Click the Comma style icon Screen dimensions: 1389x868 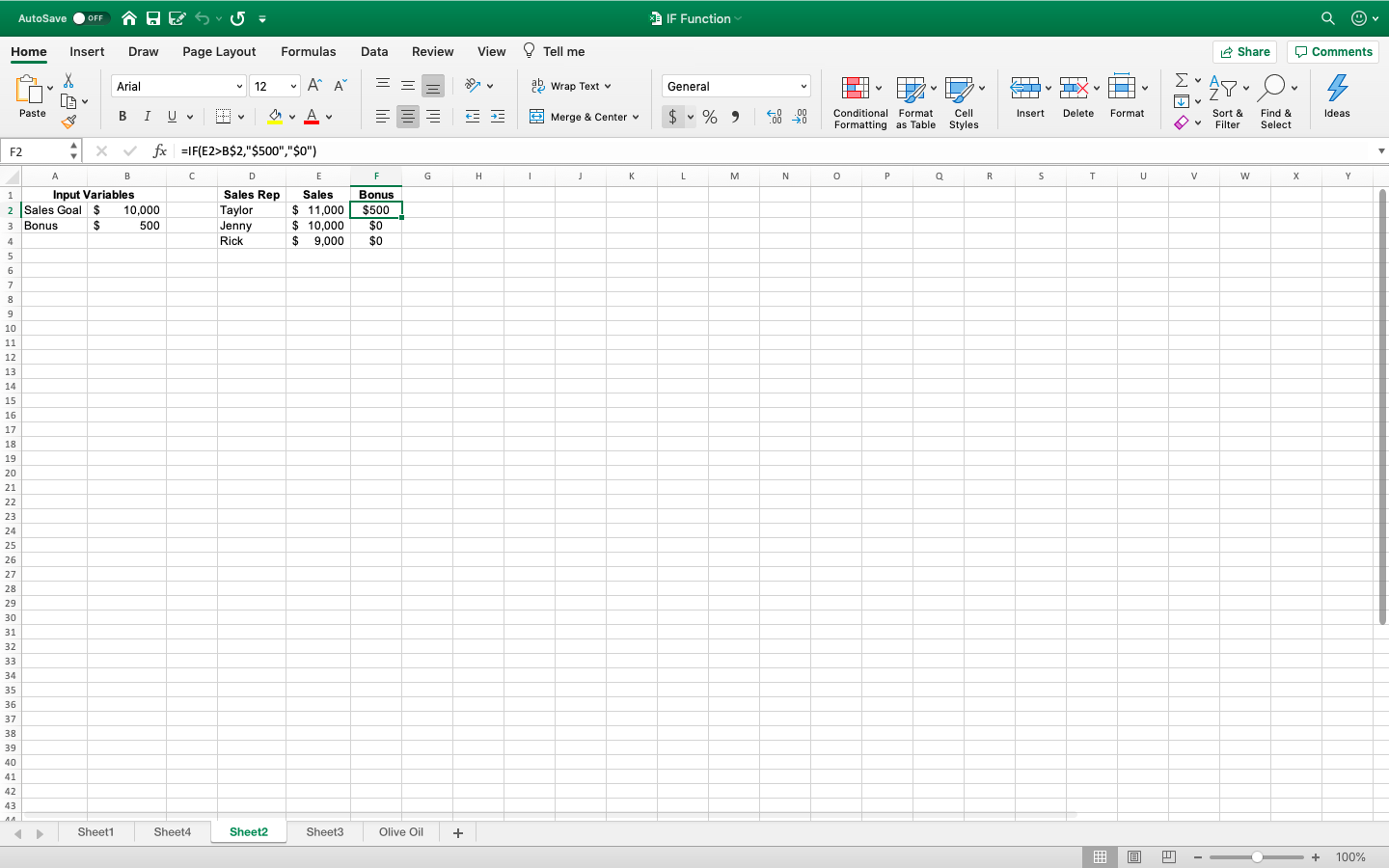(735, 116)
